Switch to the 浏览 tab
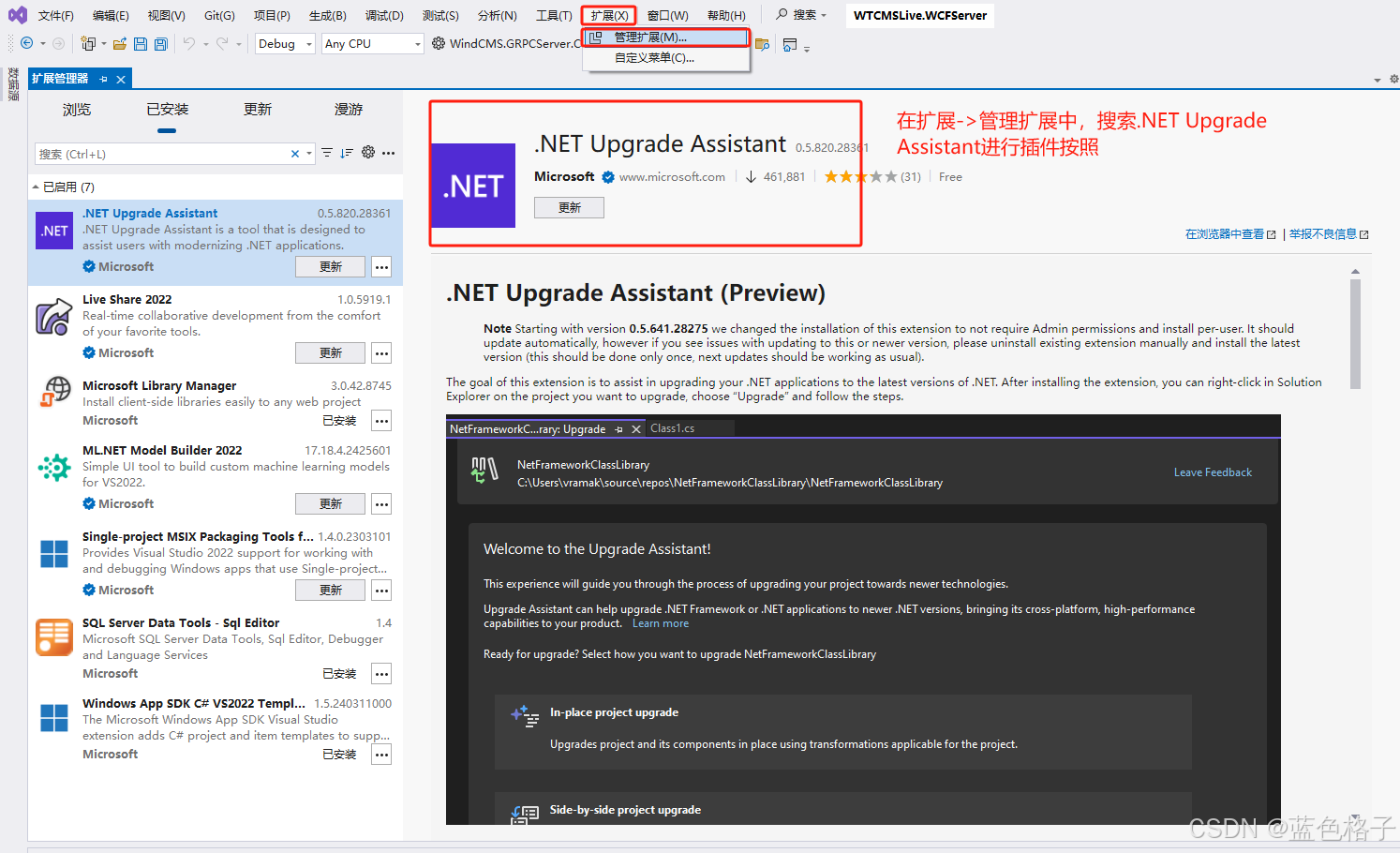The image size is (1400, 853). coord(77,110)
